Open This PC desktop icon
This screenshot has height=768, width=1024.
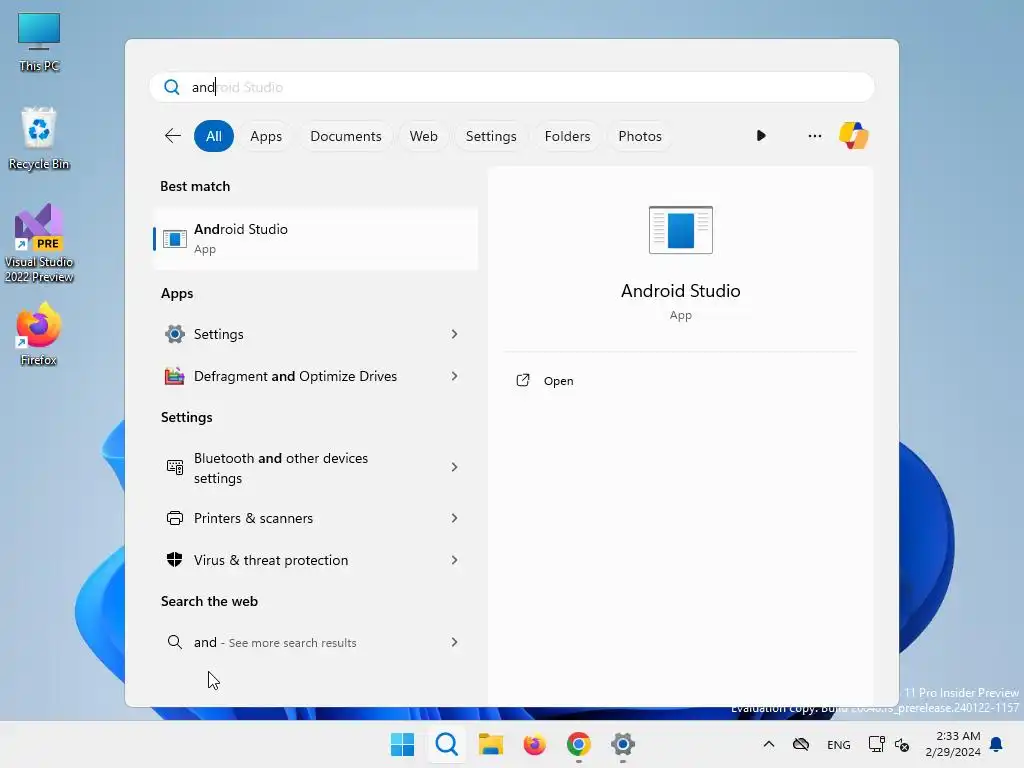[39, 42]
